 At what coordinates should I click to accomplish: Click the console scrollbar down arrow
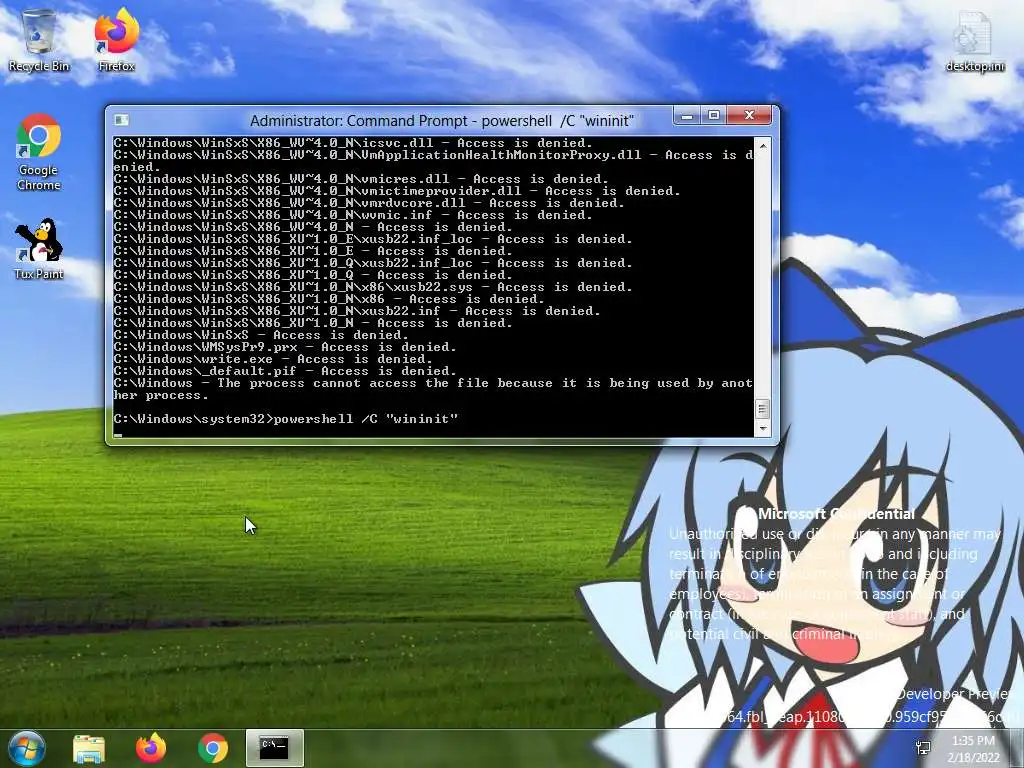[762, 429]
